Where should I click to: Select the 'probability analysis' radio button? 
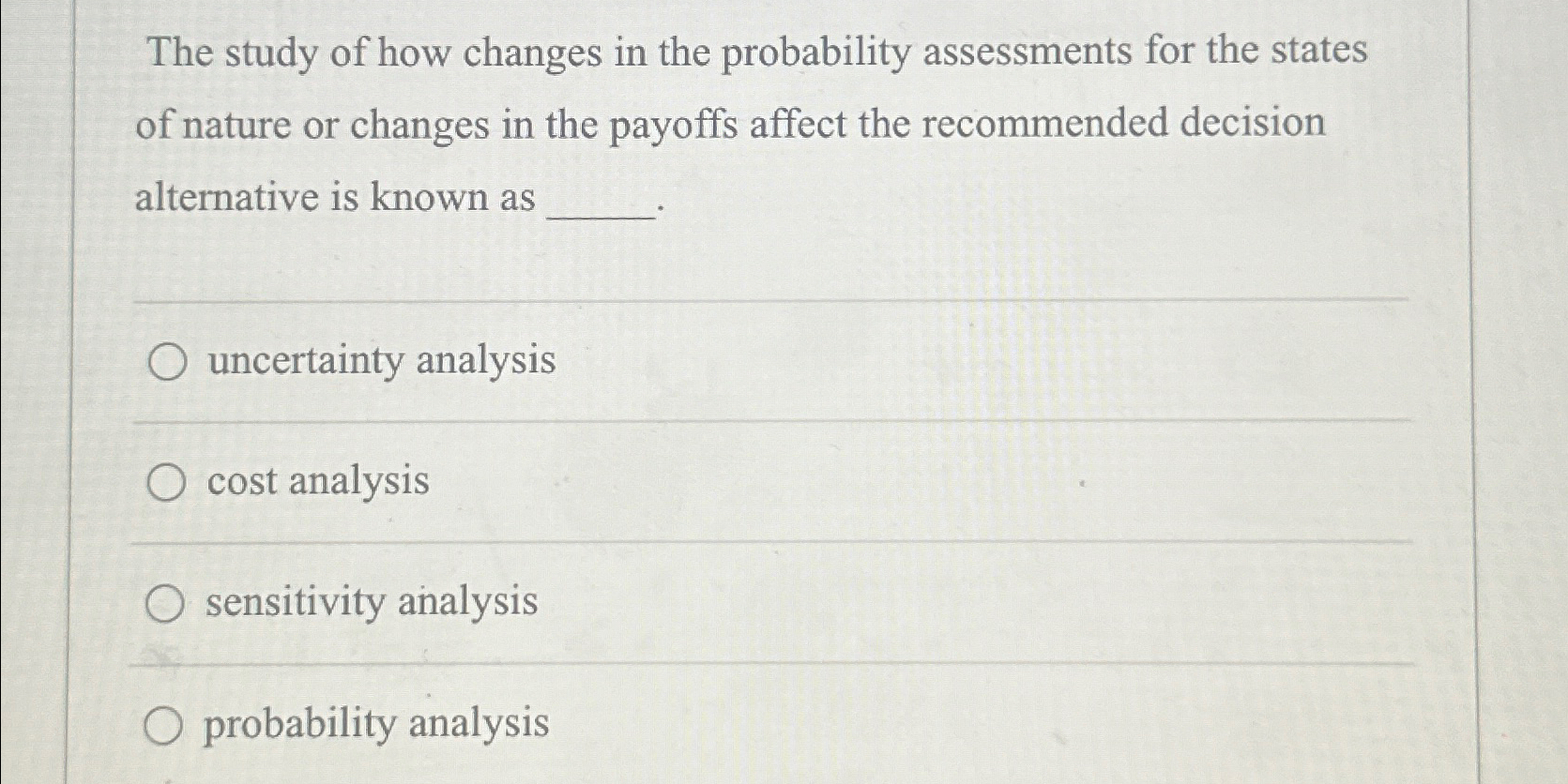[165, 727]
